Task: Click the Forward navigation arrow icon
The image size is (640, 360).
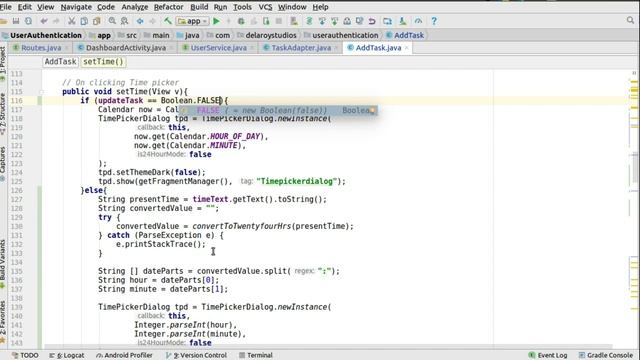Action: (x=153, y=21)
